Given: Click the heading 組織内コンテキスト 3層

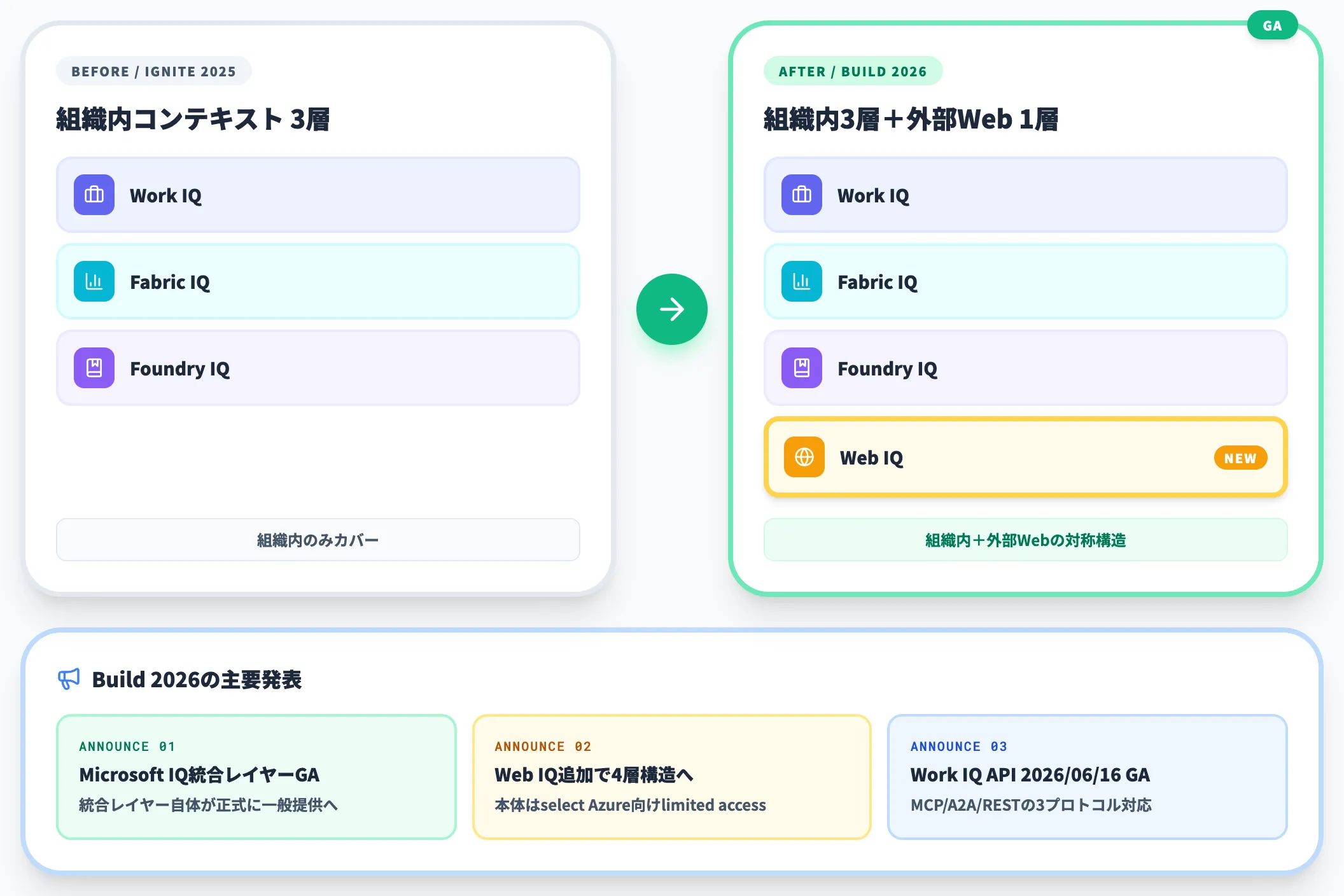Looking at the screenshot, I should point(193,119).
